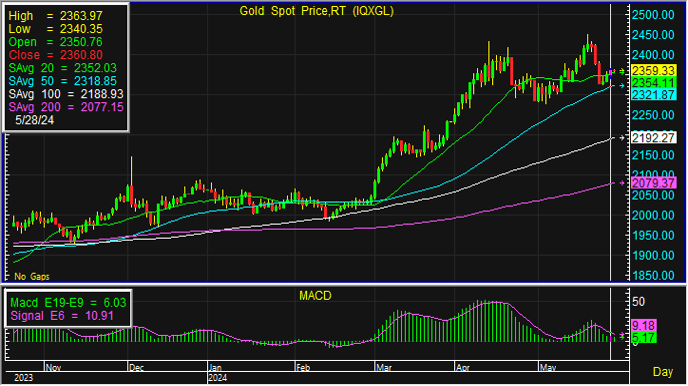
Task: Click the 1950.00 price axis label
Action: click(x=653, y=236)
